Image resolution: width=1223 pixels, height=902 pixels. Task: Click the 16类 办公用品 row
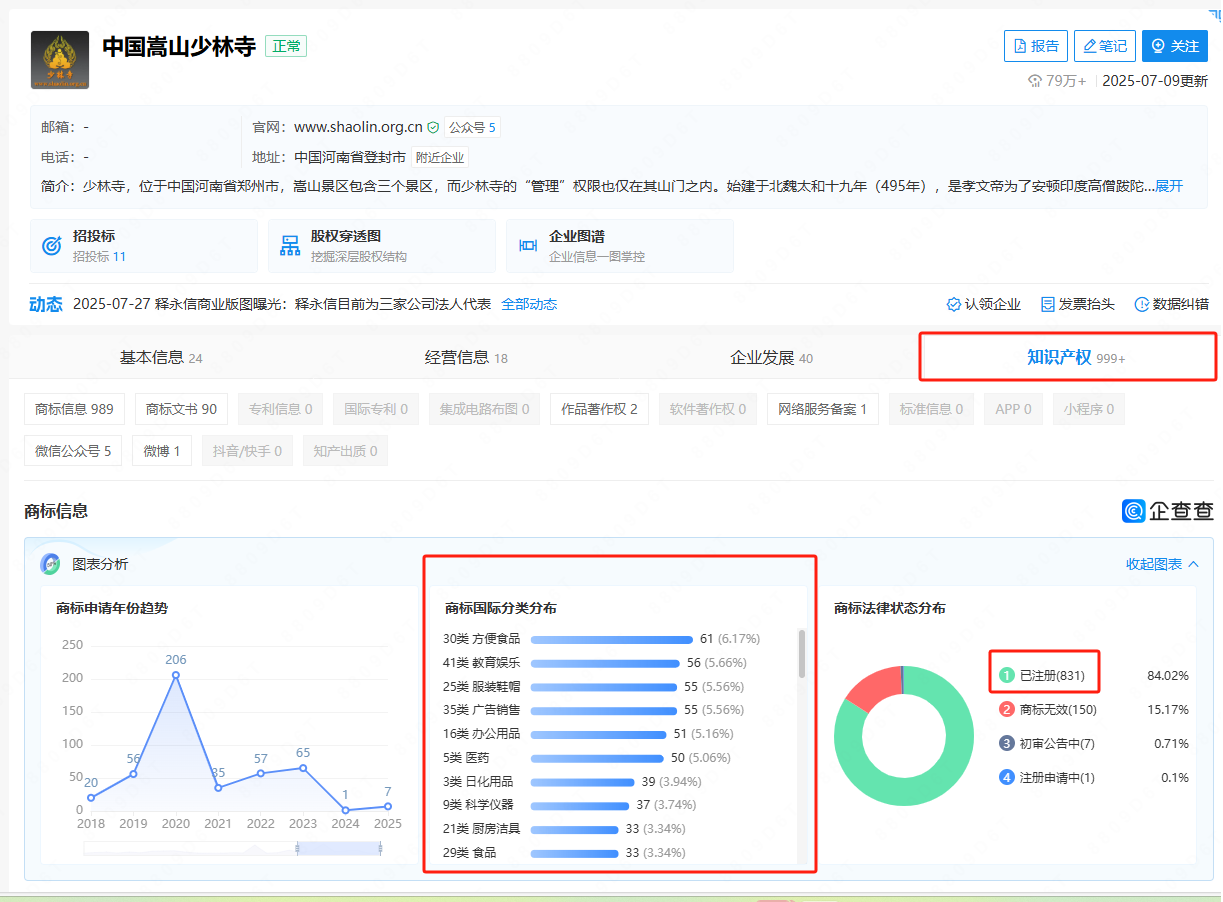coord(589,734)
